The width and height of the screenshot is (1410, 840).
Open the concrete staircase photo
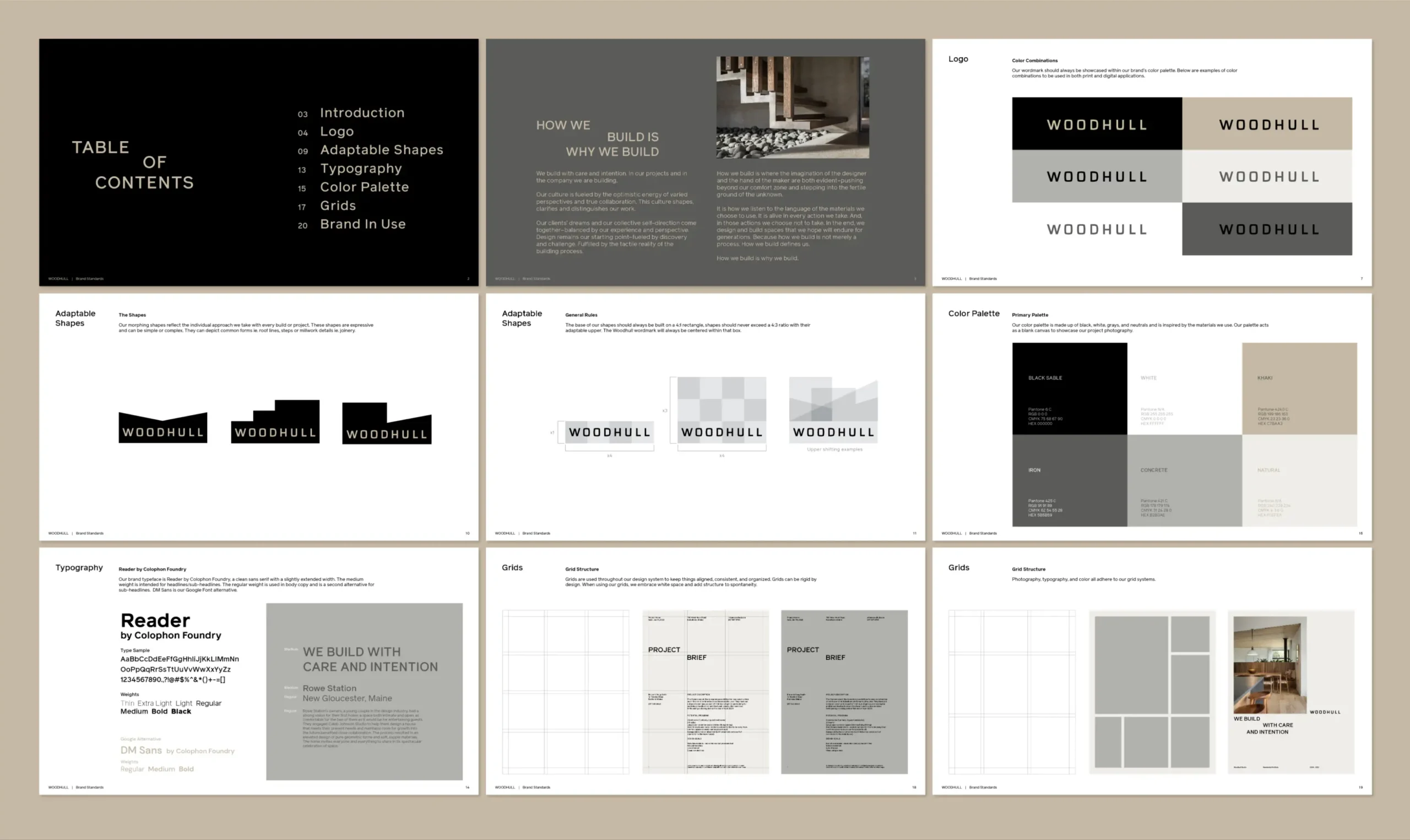click(792, 107)
